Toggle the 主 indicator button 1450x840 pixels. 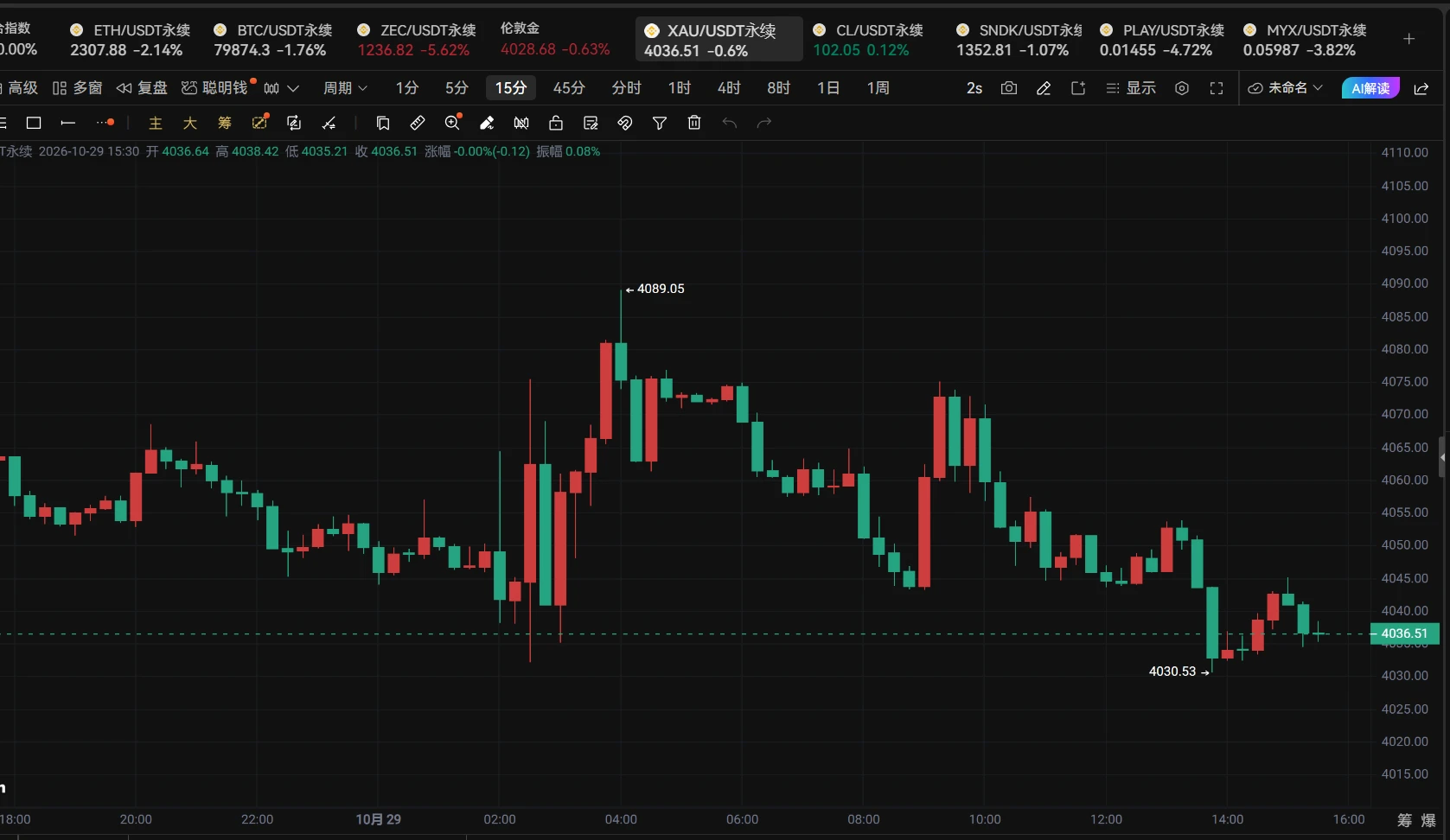(156, 123)
